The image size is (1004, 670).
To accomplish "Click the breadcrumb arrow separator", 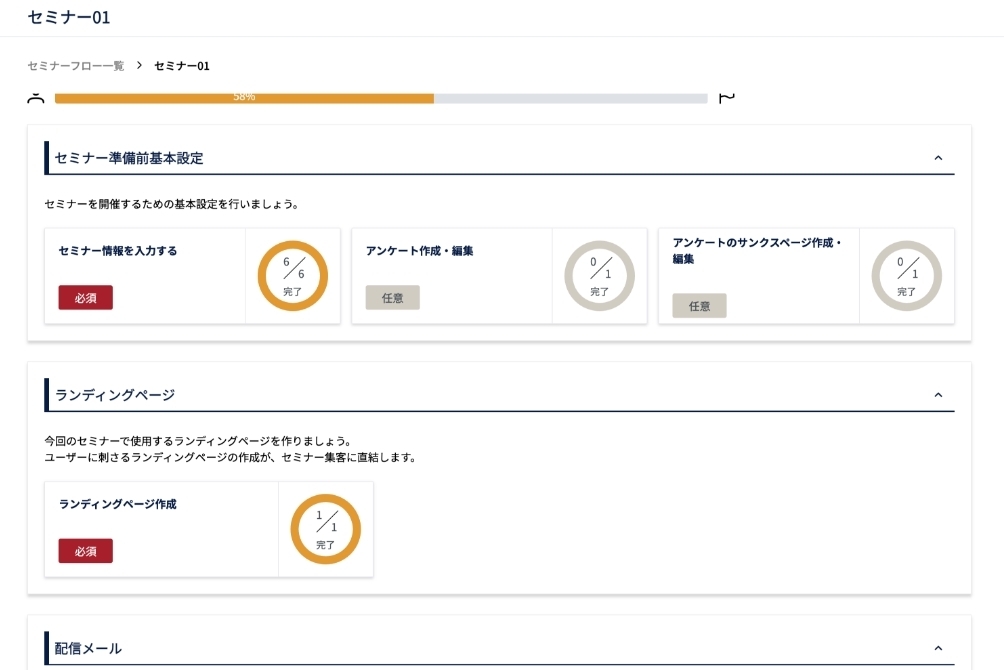I will pos(139,66).
